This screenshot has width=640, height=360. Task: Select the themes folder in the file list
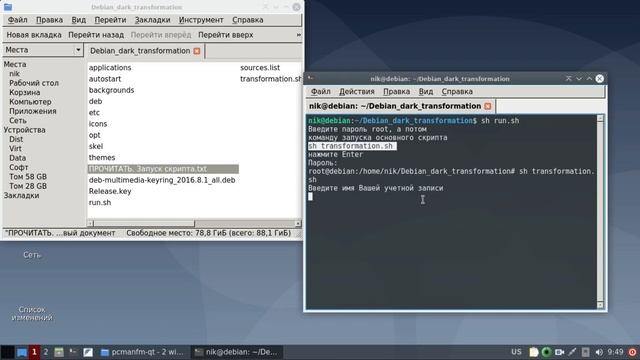point(102,158)
